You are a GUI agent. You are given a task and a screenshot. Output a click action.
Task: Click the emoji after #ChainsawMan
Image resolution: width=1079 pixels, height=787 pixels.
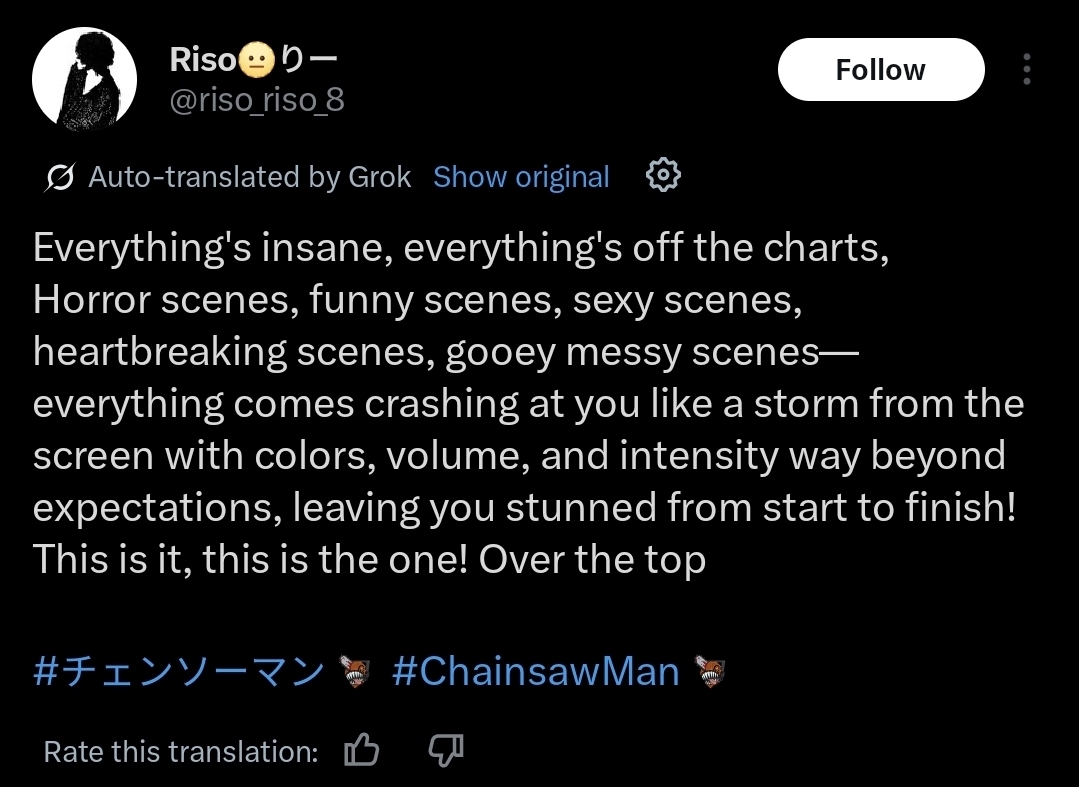(709, 673)
